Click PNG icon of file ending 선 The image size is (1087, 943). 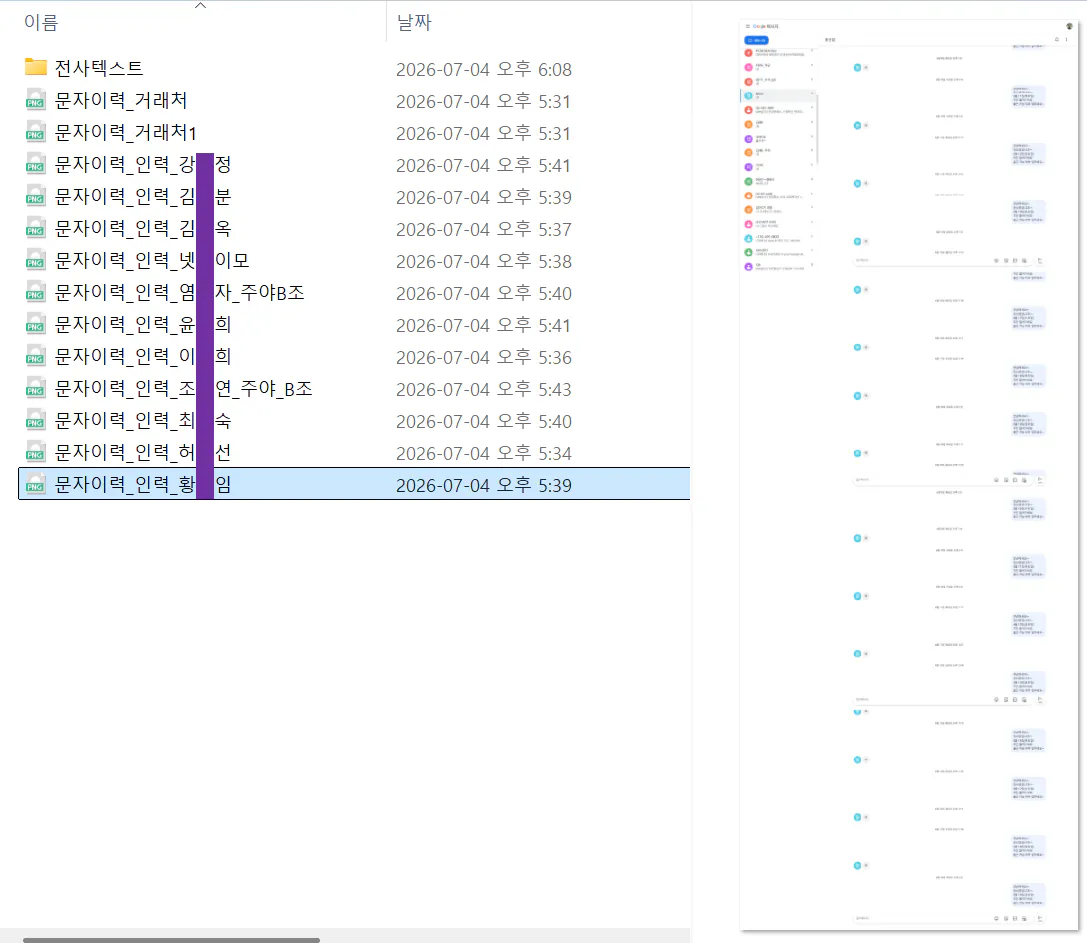point(35,451)
